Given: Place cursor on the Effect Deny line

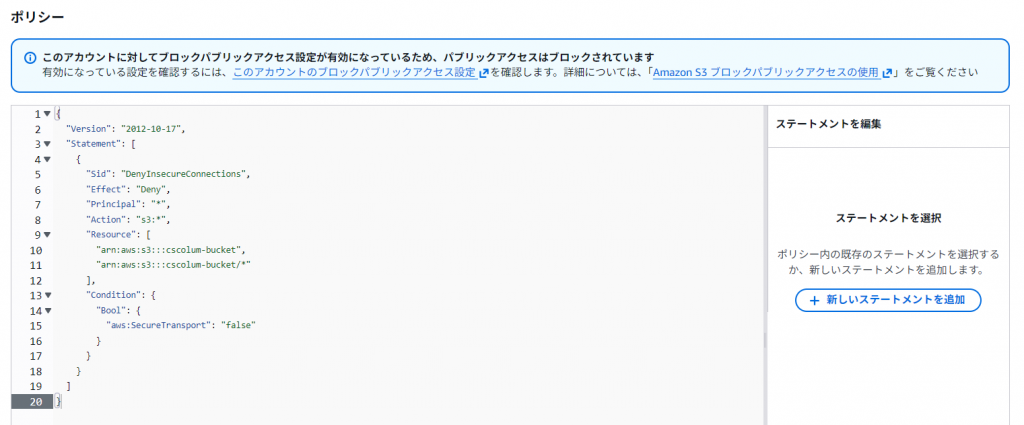Looking at the screenshot, I should tap(129, 189).
